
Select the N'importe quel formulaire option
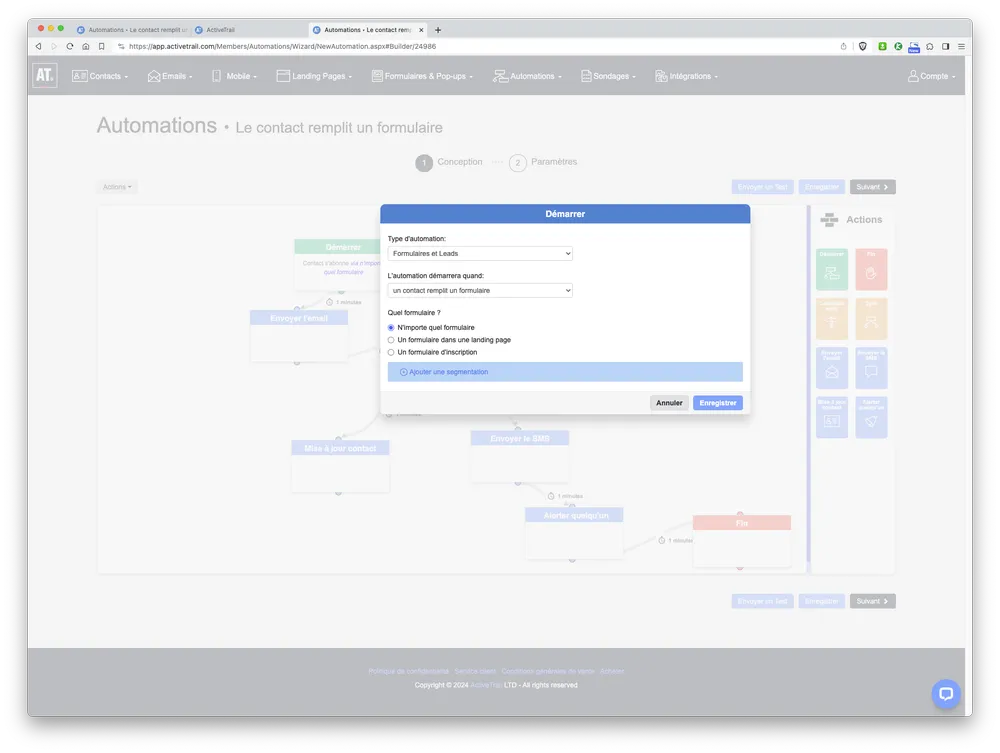[x=390, y=327]
